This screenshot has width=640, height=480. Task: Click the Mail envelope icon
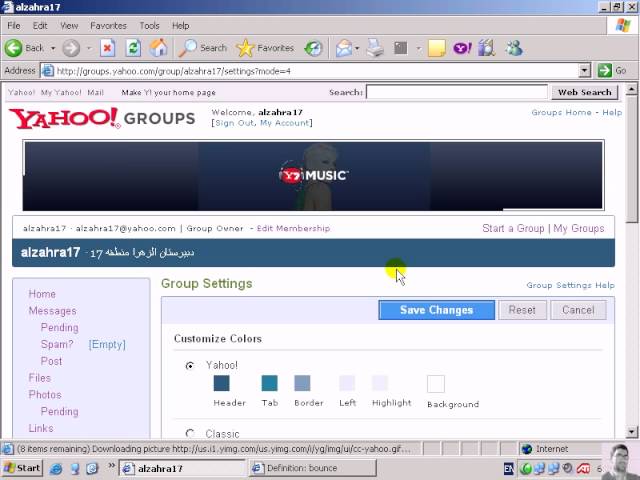(x=344, y=48)
